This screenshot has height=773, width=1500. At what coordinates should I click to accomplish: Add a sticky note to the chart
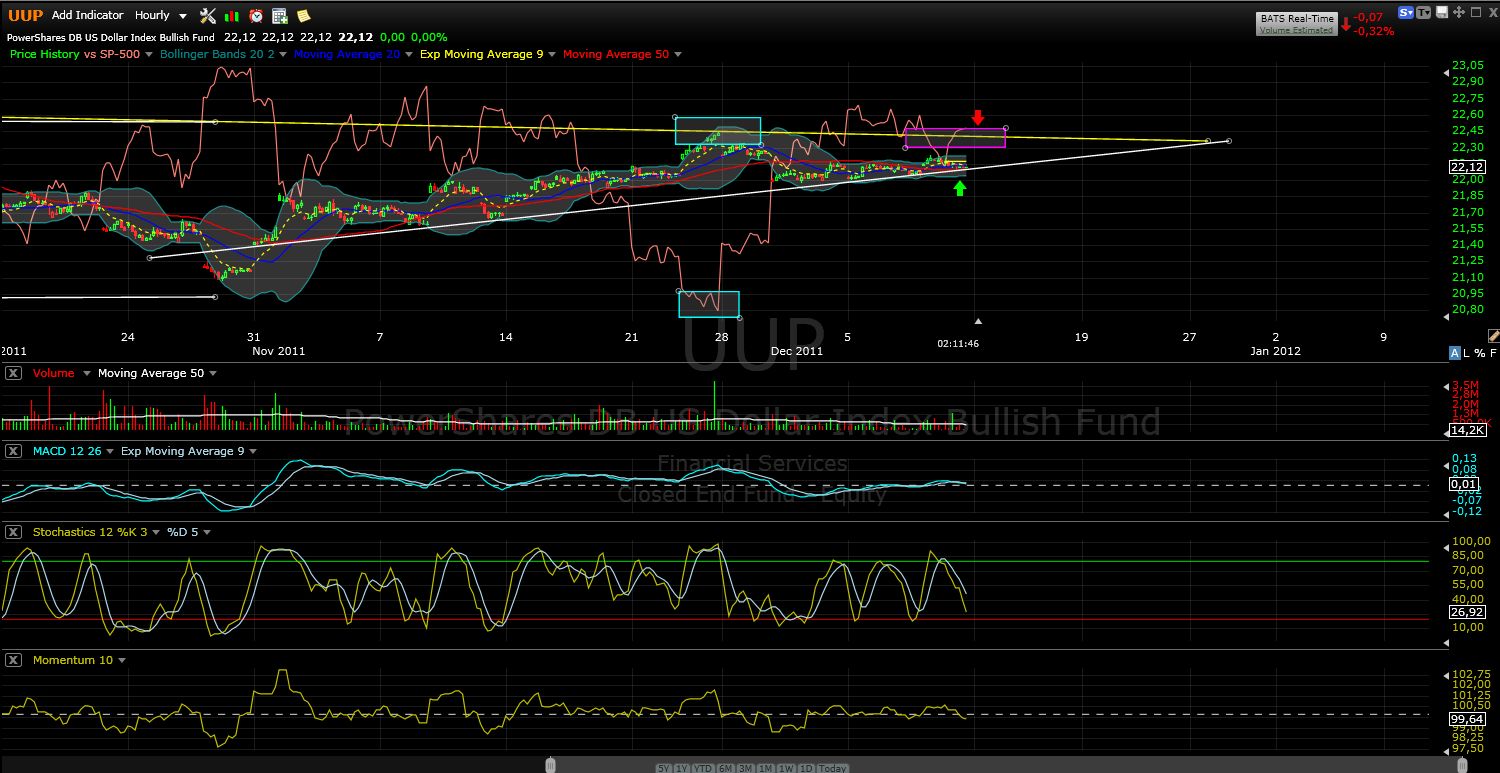tap(303, 16)
